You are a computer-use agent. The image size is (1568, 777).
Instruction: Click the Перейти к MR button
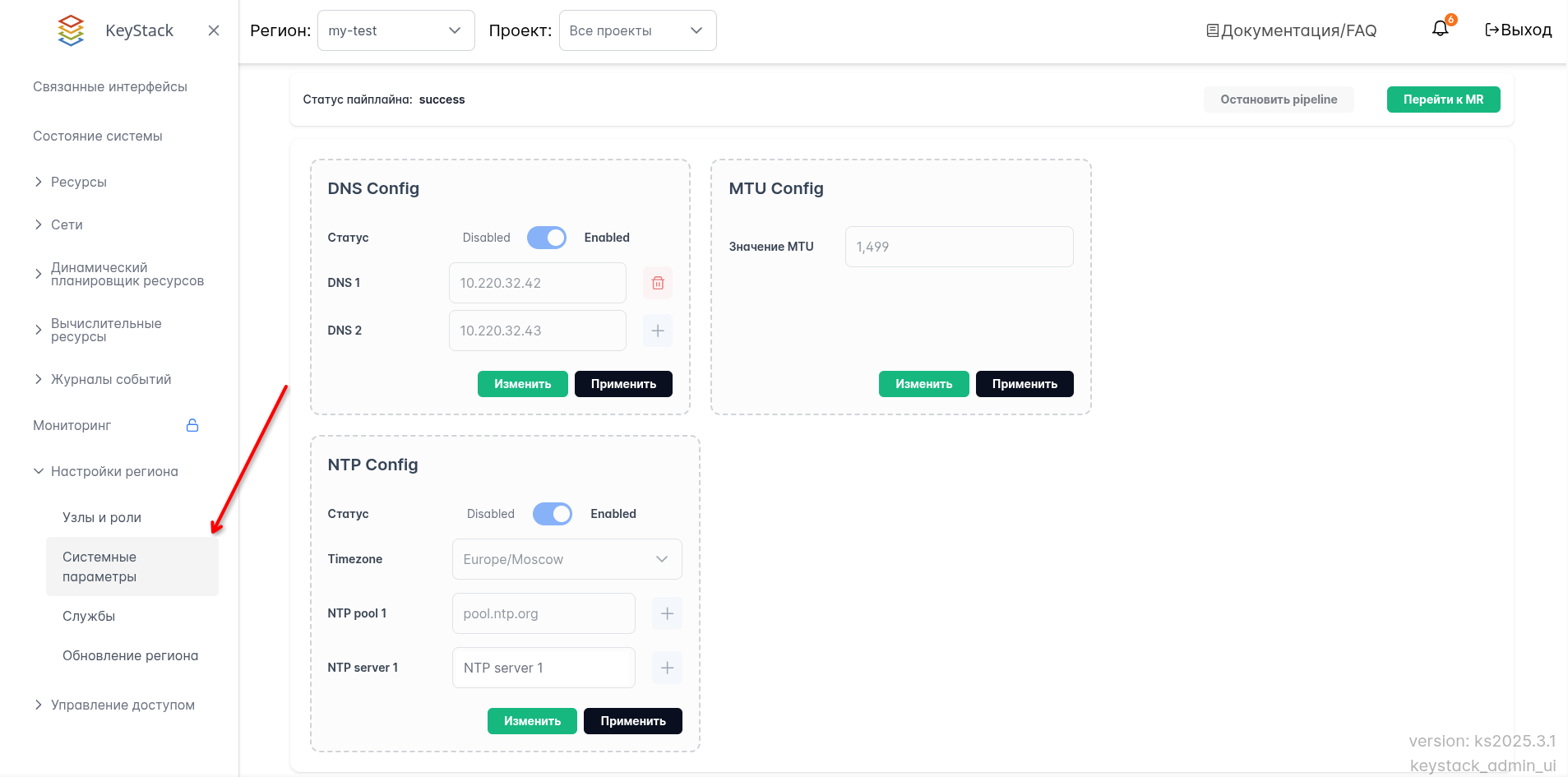click(1443, 99)
